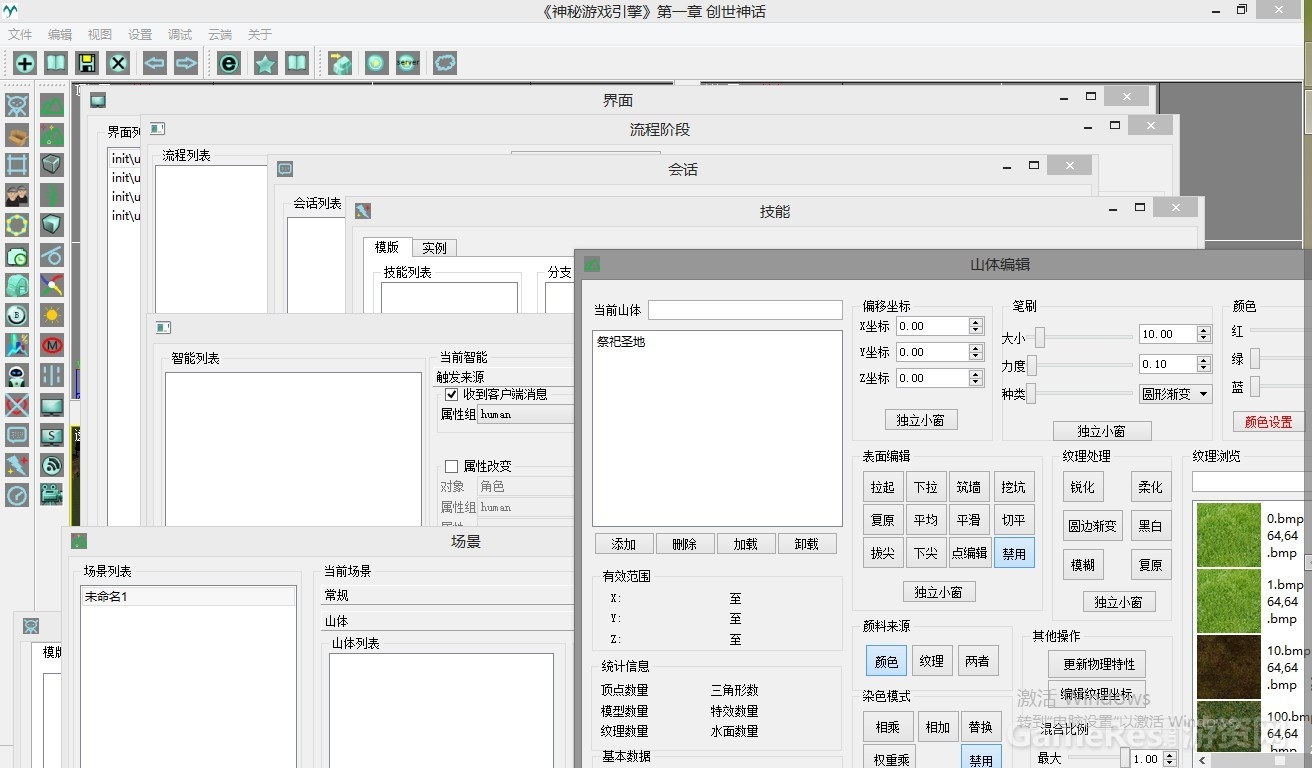The image size is (1312, 768).
Task: Click the brush 大小 10.00 spinner arrows
Action: (x=1204, y=334)
